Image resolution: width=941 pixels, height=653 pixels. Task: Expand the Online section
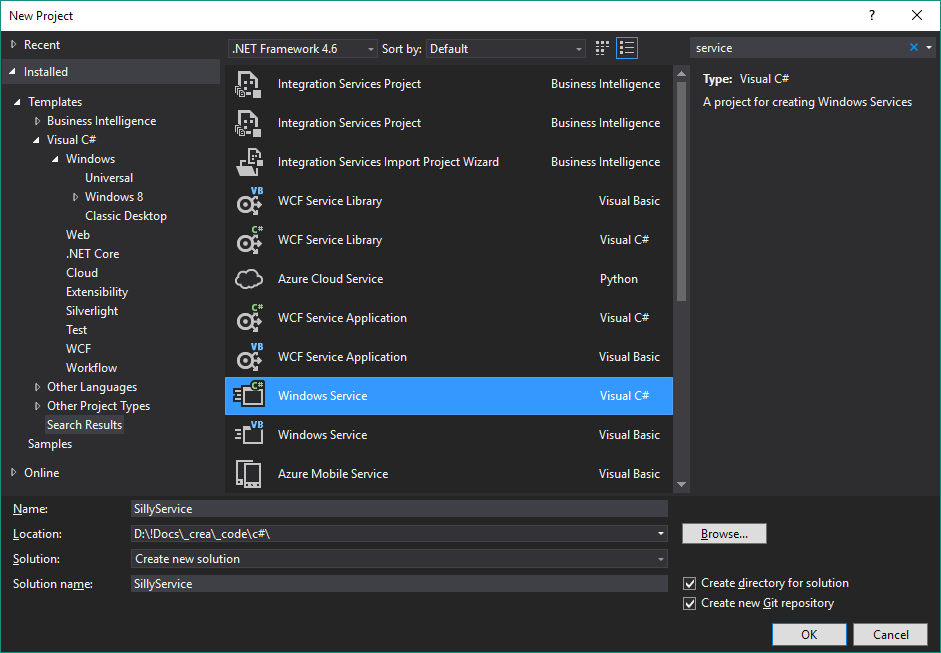click(x=13, y=472)
